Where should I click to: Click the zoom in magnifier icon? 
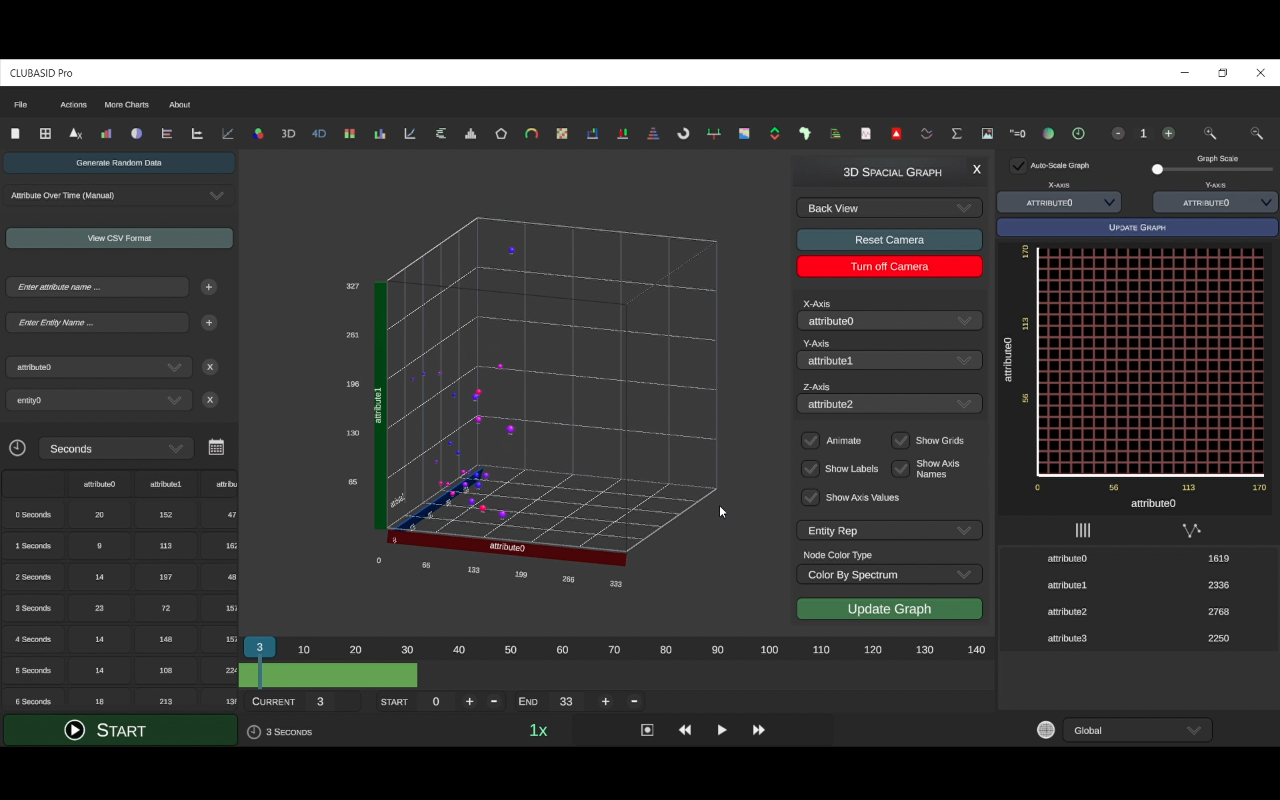pos(1210,134)
